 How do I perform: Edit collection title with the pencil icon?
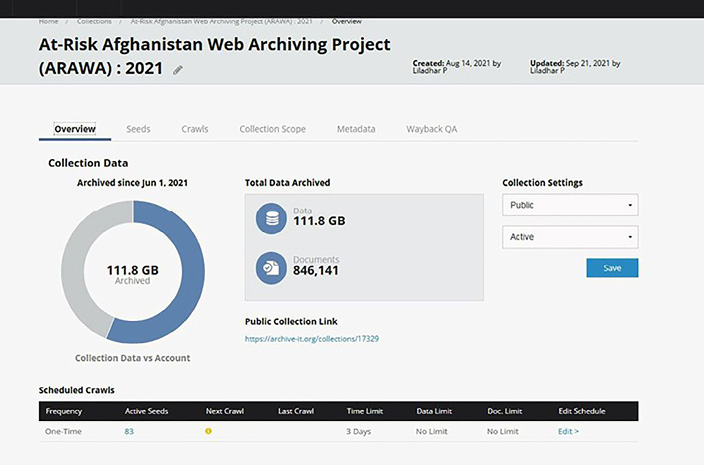point(178,70)
